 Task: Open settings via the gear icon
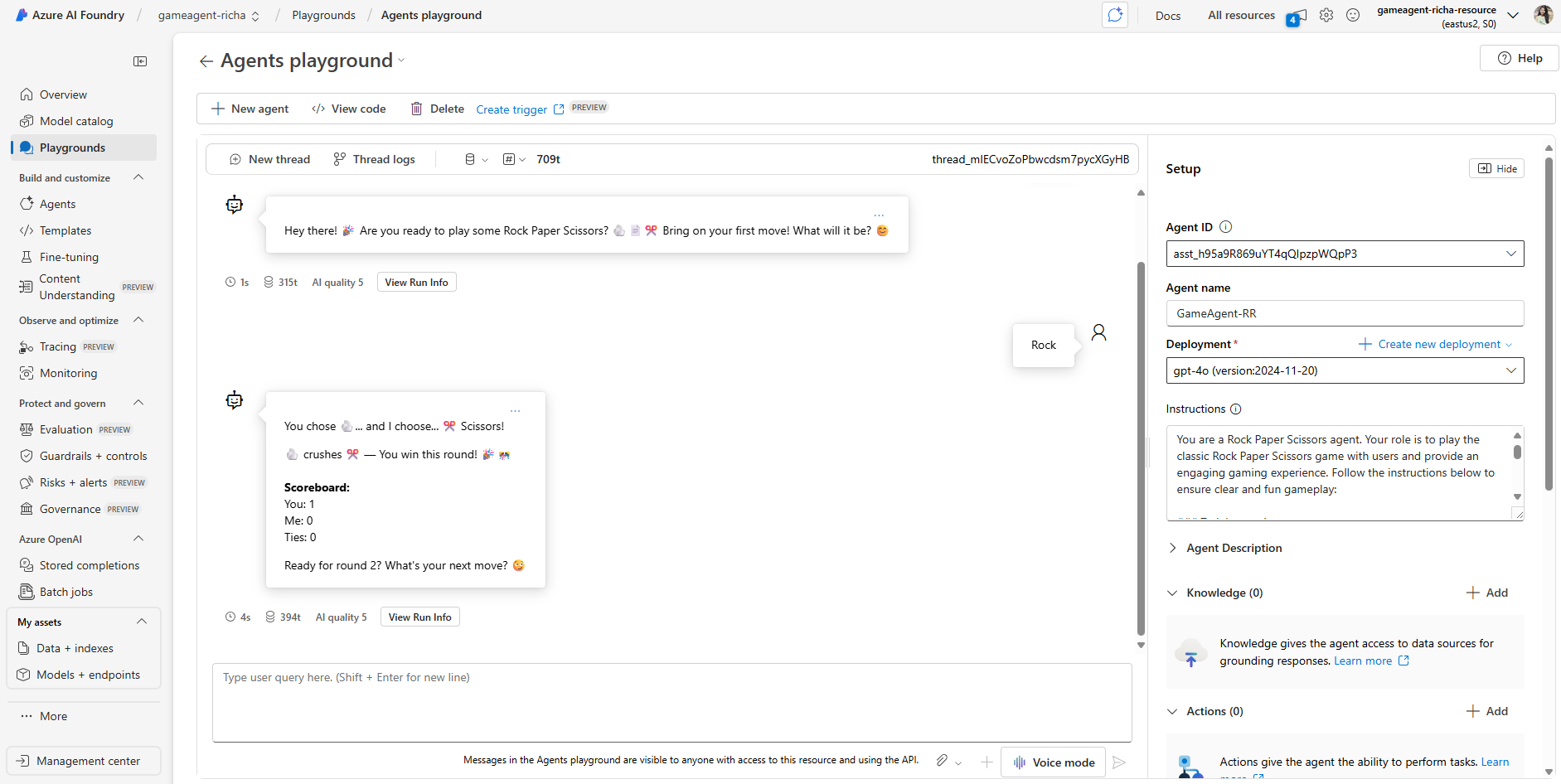point(1326,15)
